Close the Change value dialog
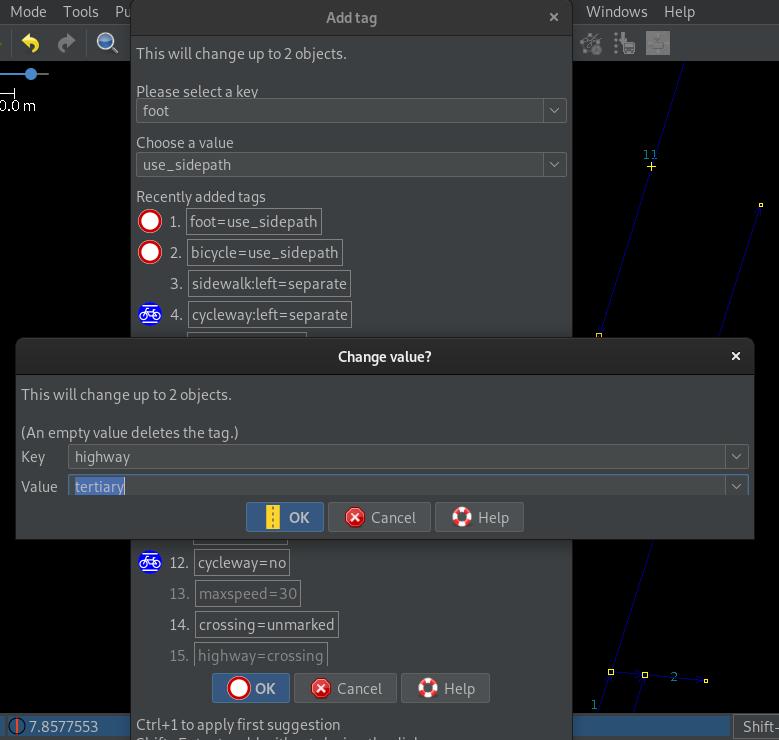The image size is (779, 740). (x=736, y=356)
